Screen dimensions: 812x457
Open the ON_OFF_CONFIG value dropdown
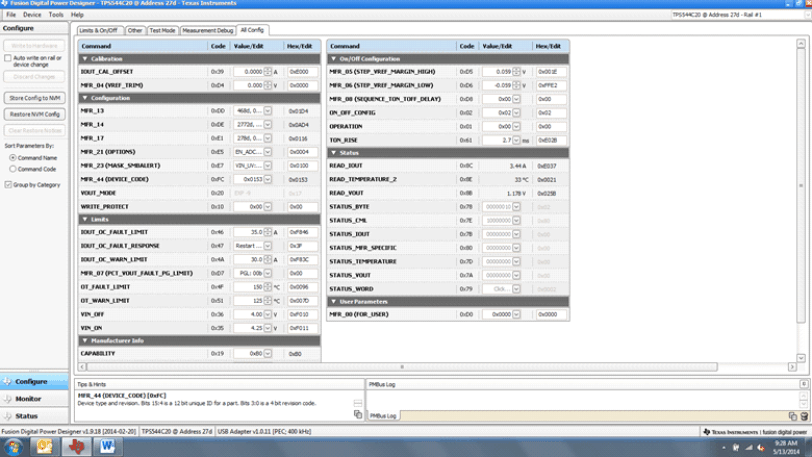[516, 112]
